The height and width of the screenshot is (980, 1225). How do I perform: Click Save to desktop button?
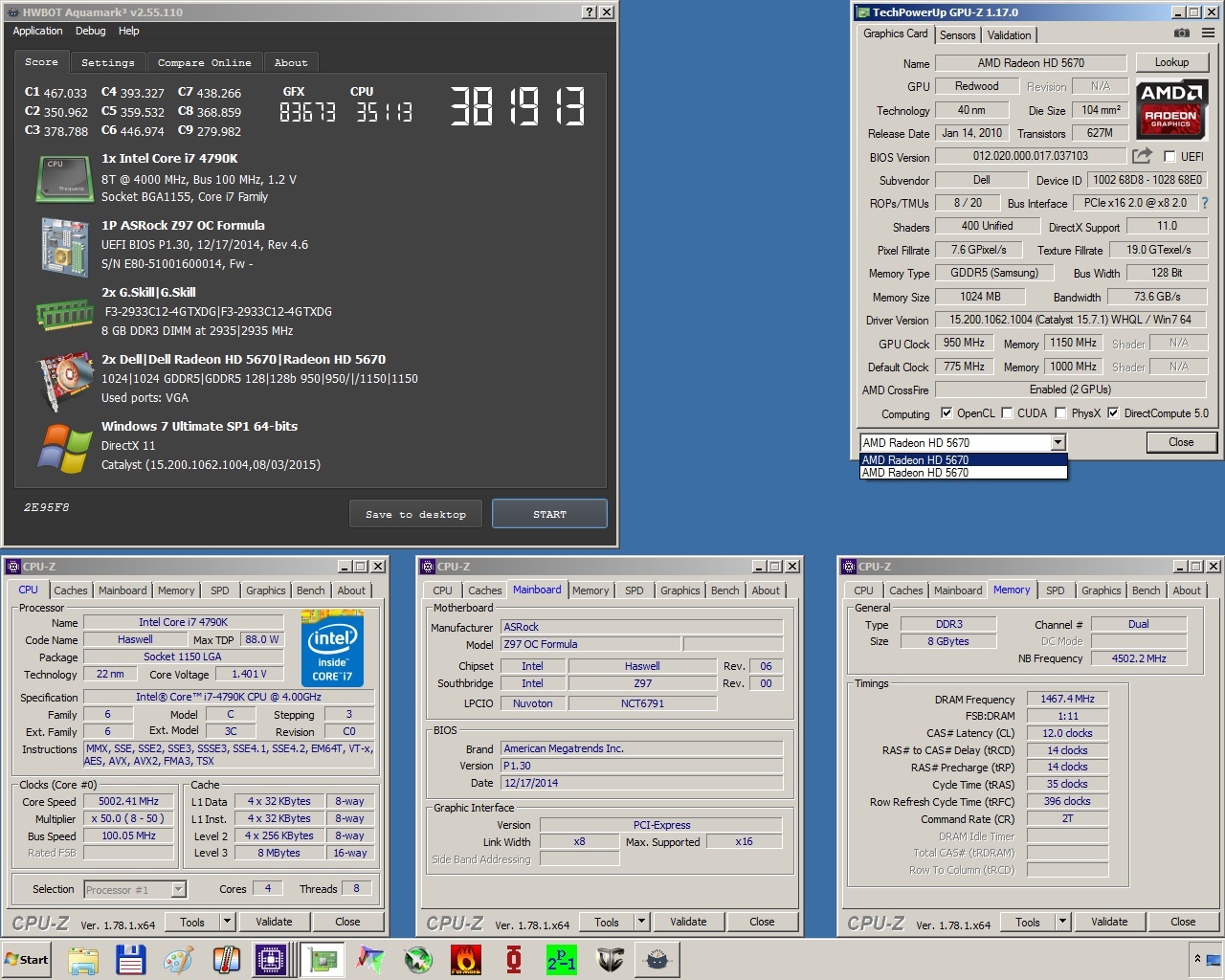point(416,514)
